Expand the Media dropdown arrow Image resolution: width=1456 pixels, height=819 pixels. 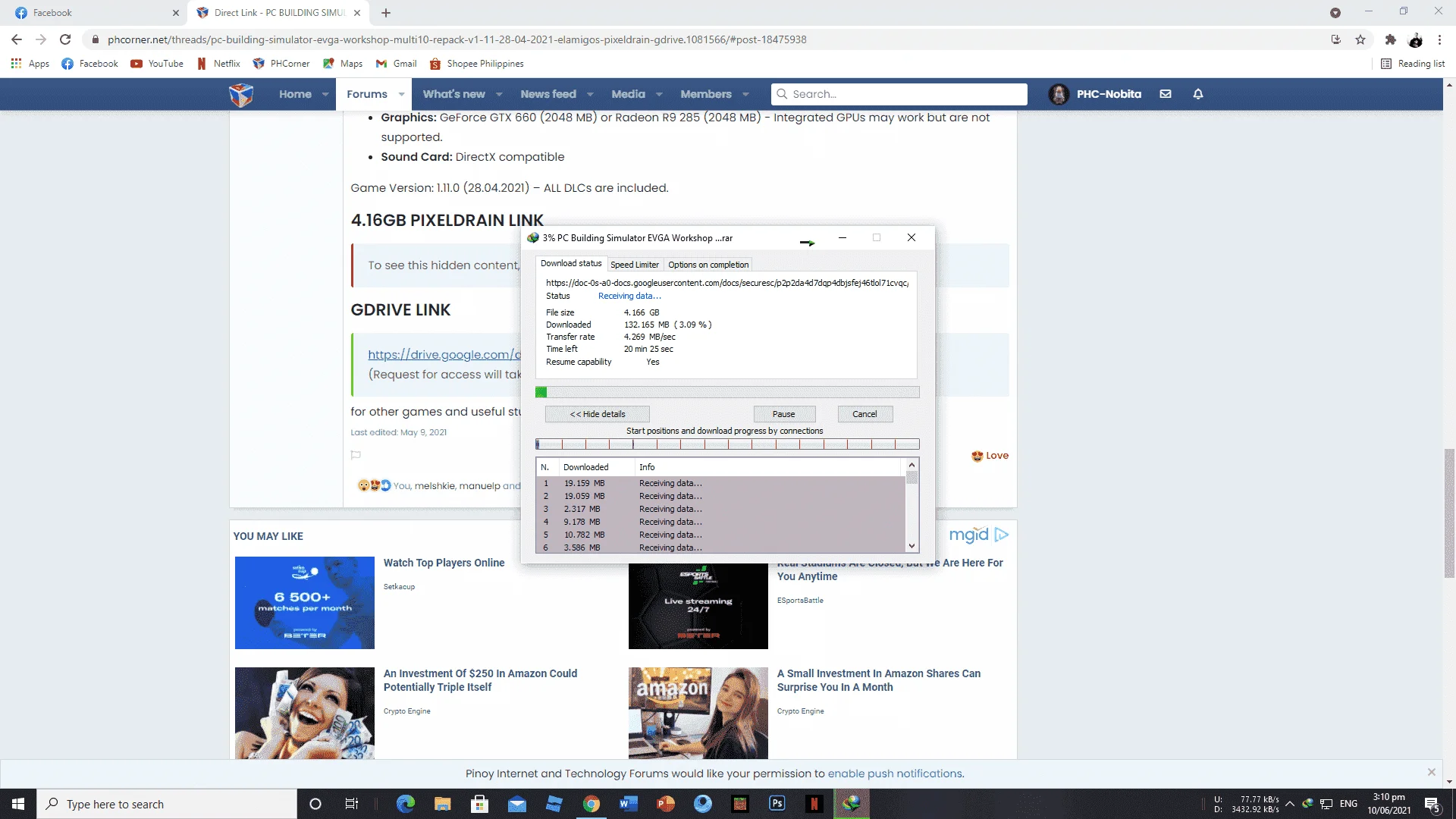(659, 94)
